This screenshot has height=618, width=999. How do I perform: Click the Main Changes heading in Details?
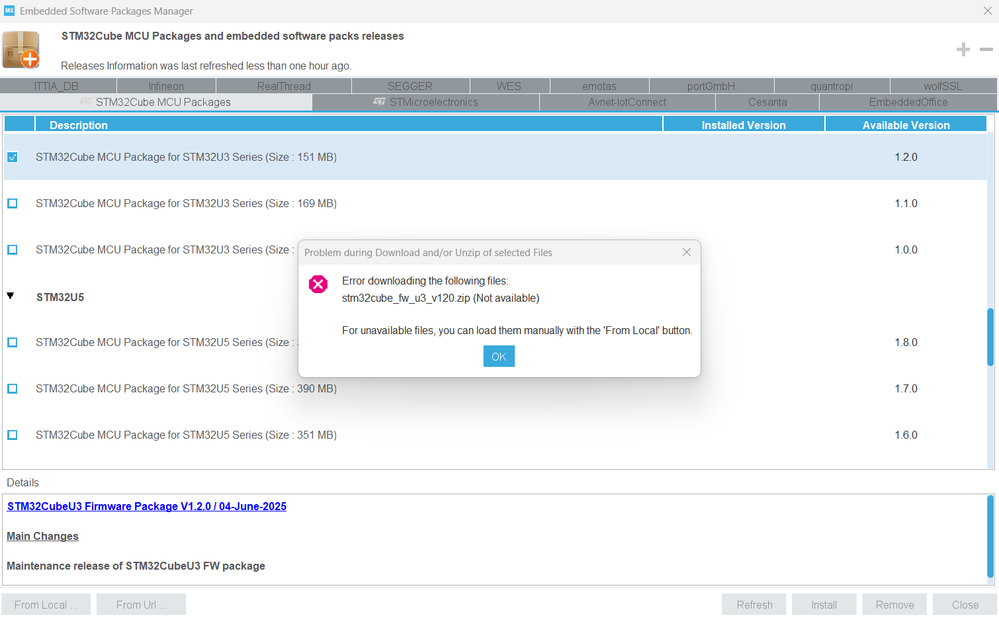(x=43, y=536)
